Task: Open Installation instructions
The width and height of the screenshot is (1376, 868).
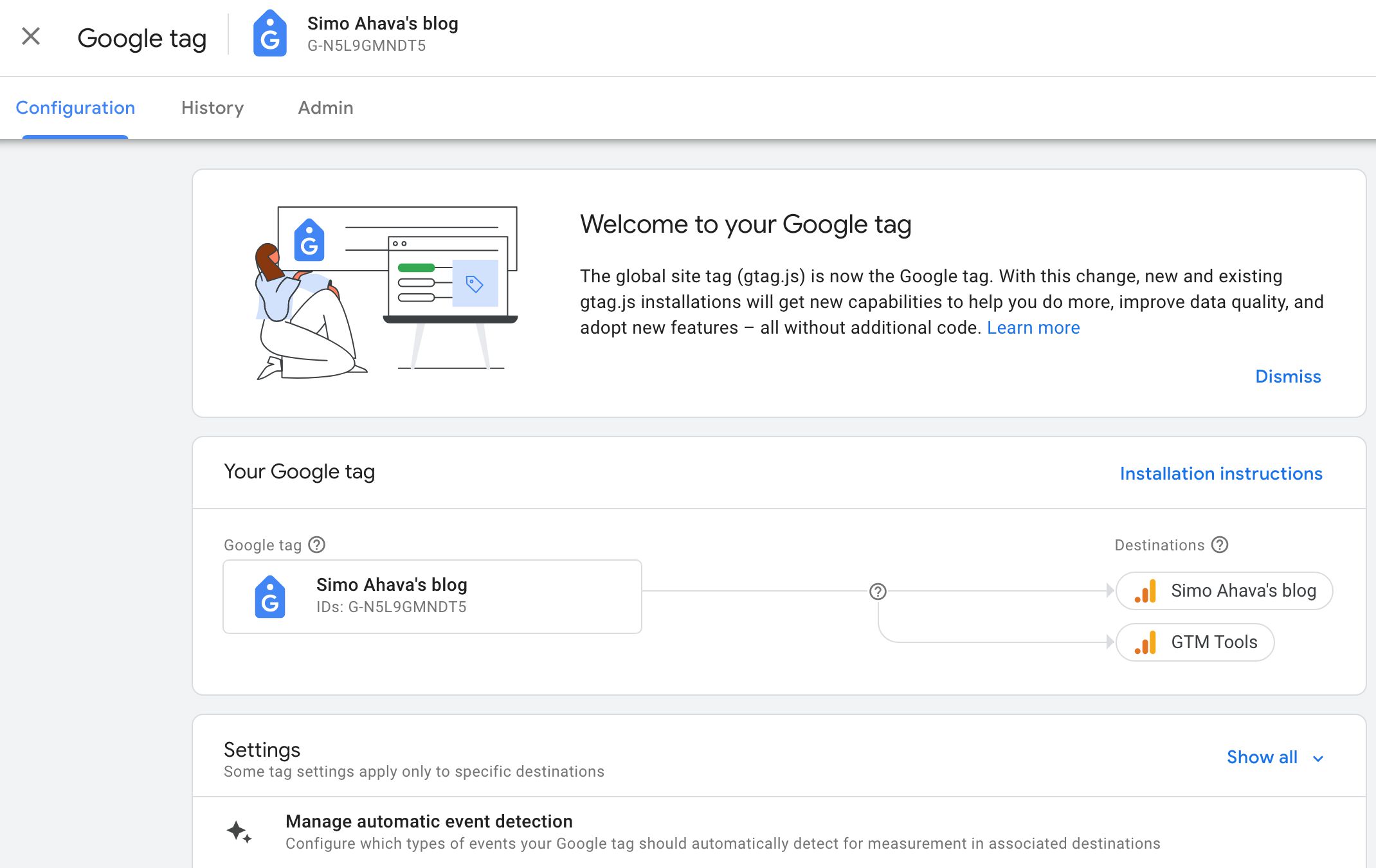Action: pos(1221,473)
